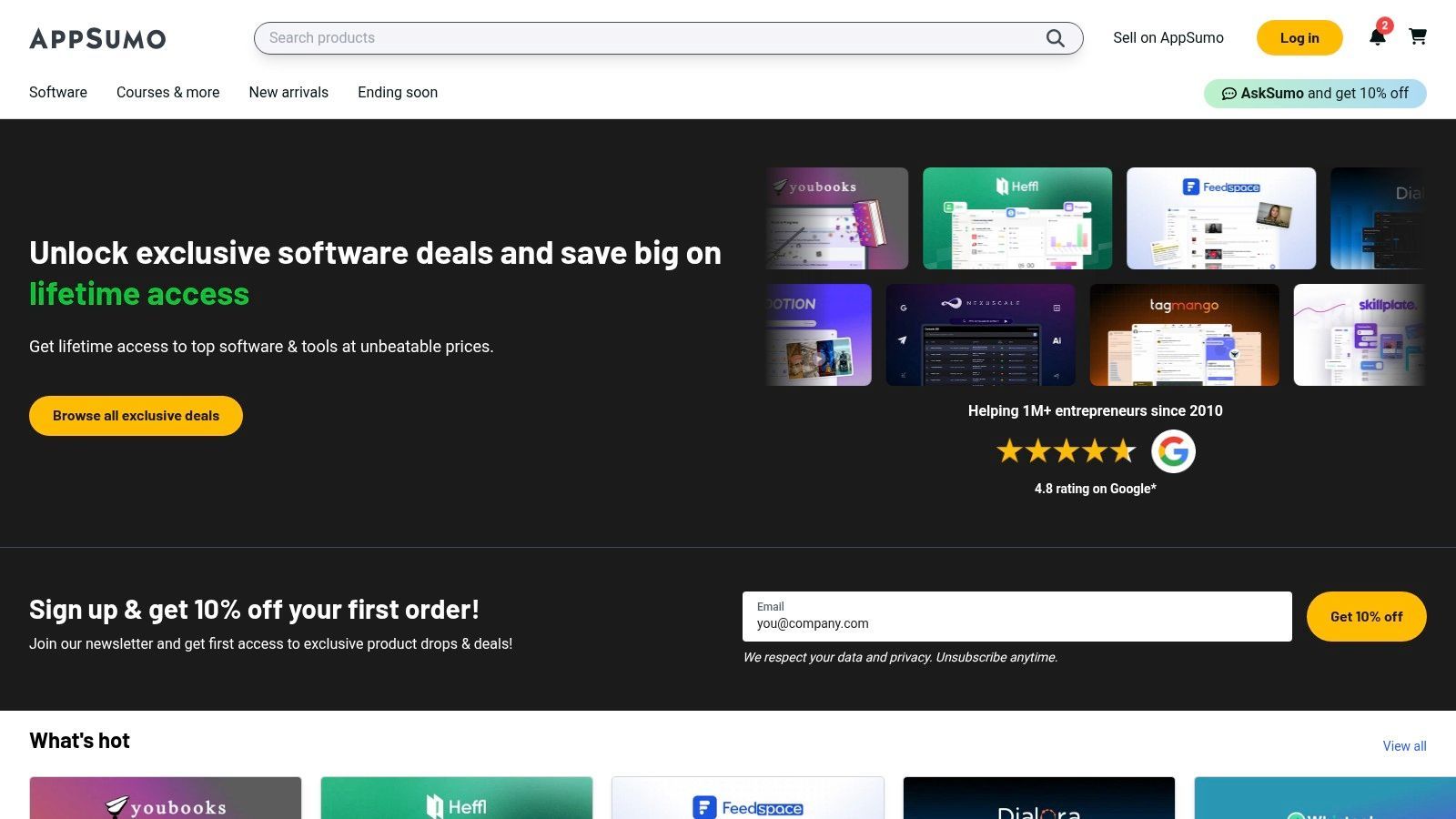1456x819 pixels.
Task: Open the Nexuscale hero thumbnail
Action: click(x=980, y=335)
